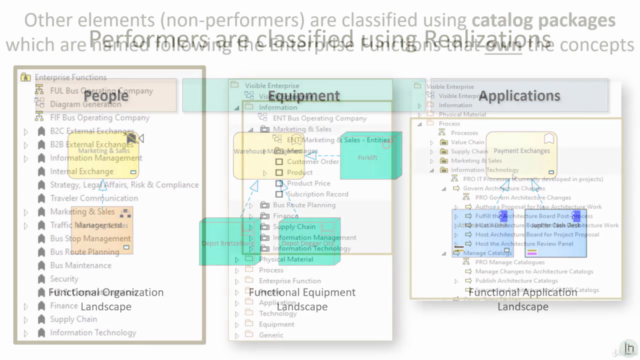
Task: Select Strategy, Legal Affairs, Risk & Compliance
Action: [124, 185]
